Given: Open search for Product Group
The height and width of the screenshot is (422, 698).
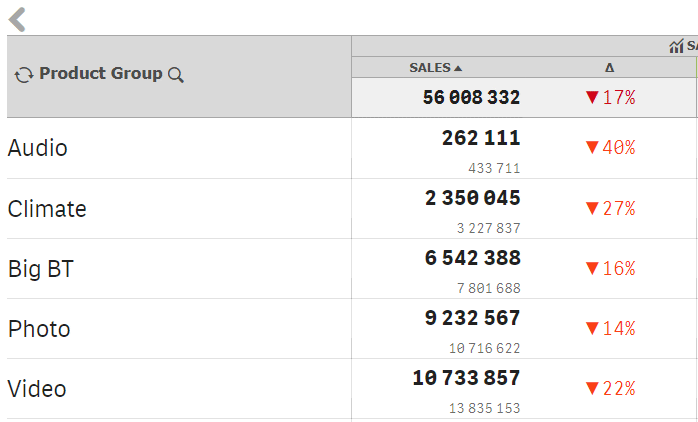Looking at the screenshot, I should [x=176, y=75].
